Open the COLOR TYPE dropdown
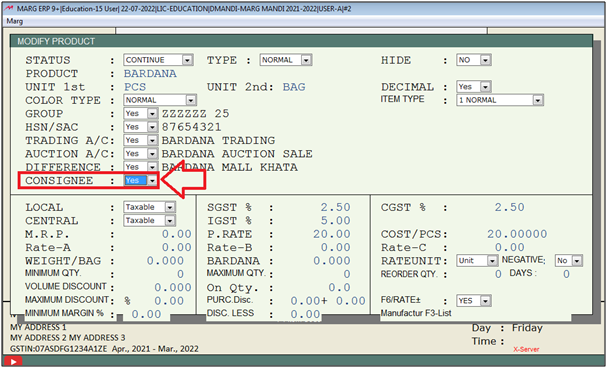This screenshot has height=368, width=608. (160, 100)
